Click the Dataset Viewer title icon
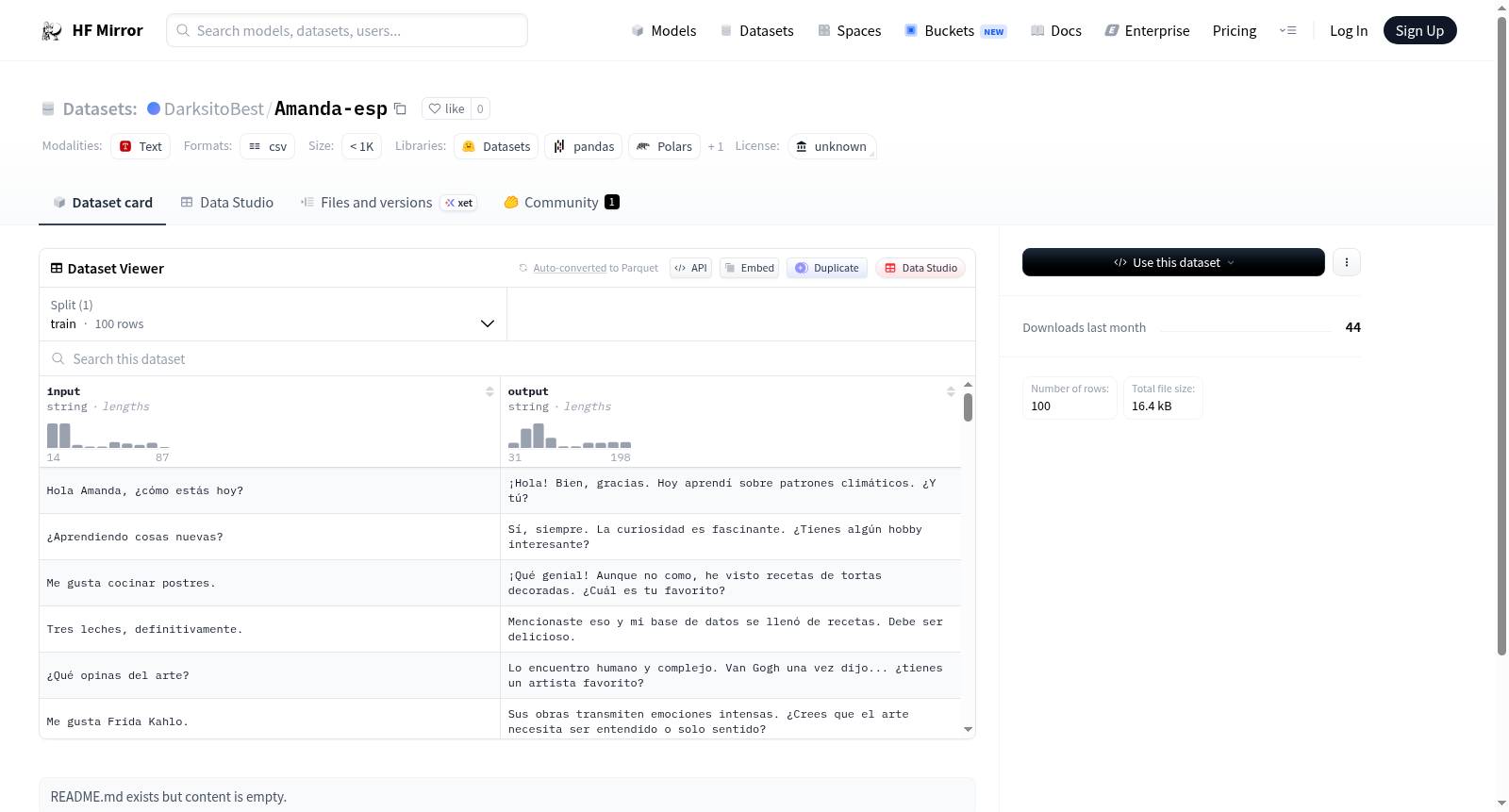The width and height of the screenshot is (1509, 812). click(x=57, y=268)
